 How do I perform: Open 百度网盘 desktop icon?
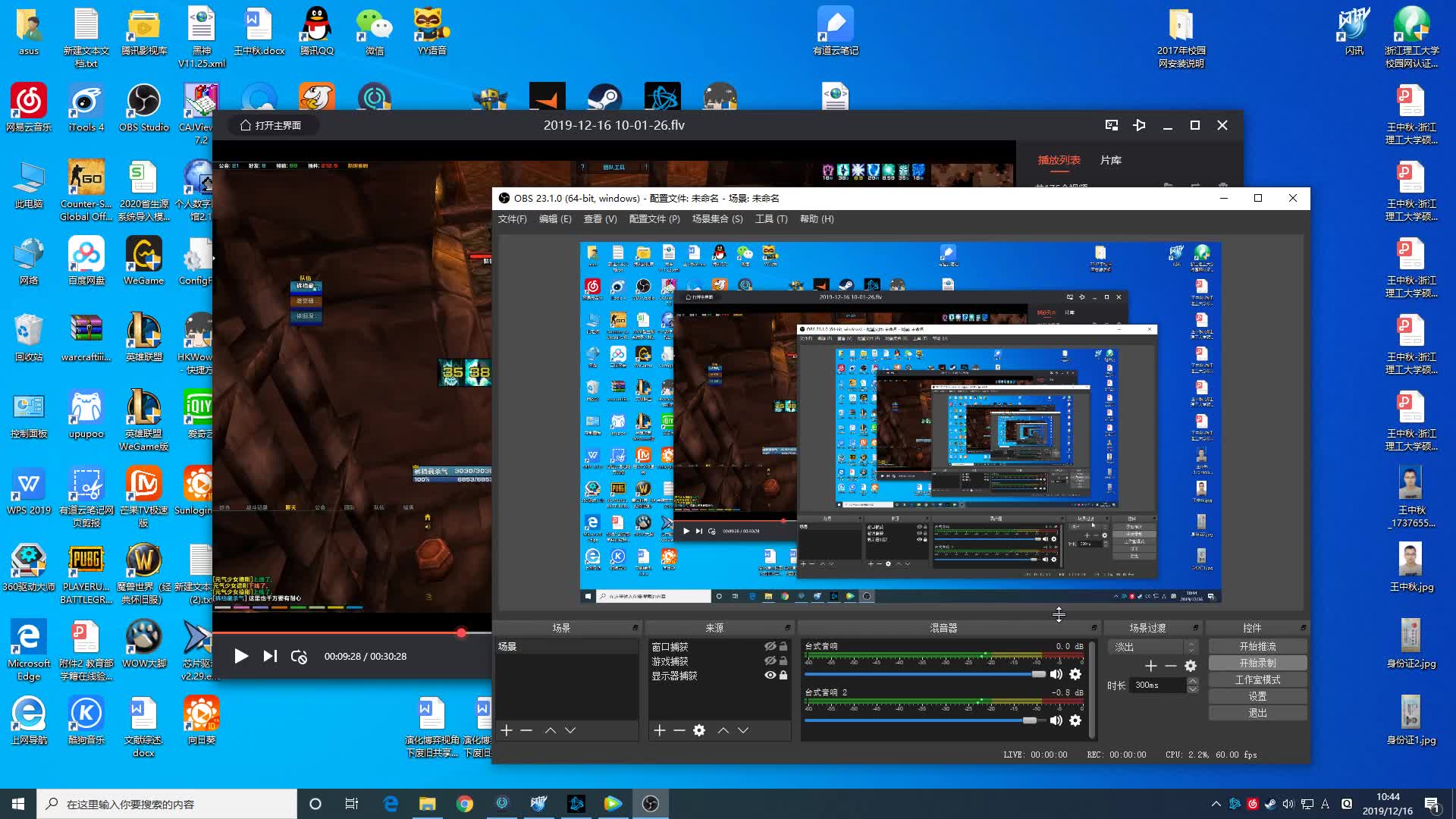(x=86, y=261)
